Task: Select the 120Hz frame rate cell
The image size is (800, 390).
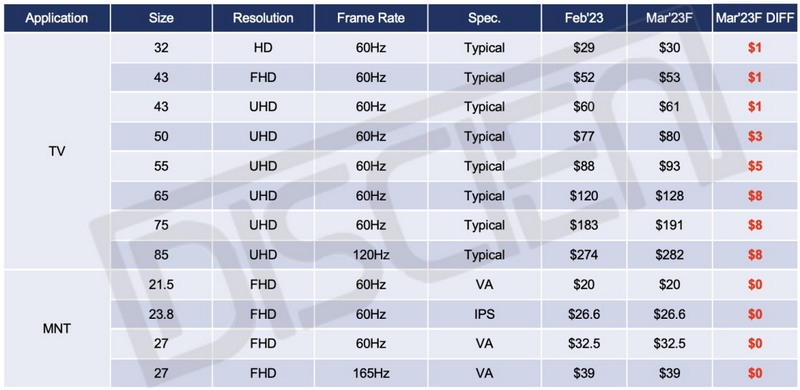Action: point(371,254)
